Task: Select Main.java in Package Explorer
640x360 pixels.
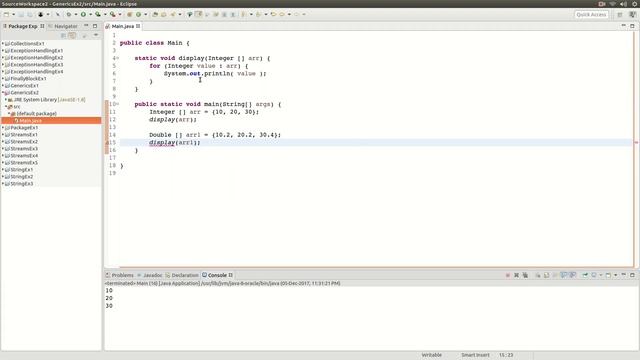Action: pos(51,120)
